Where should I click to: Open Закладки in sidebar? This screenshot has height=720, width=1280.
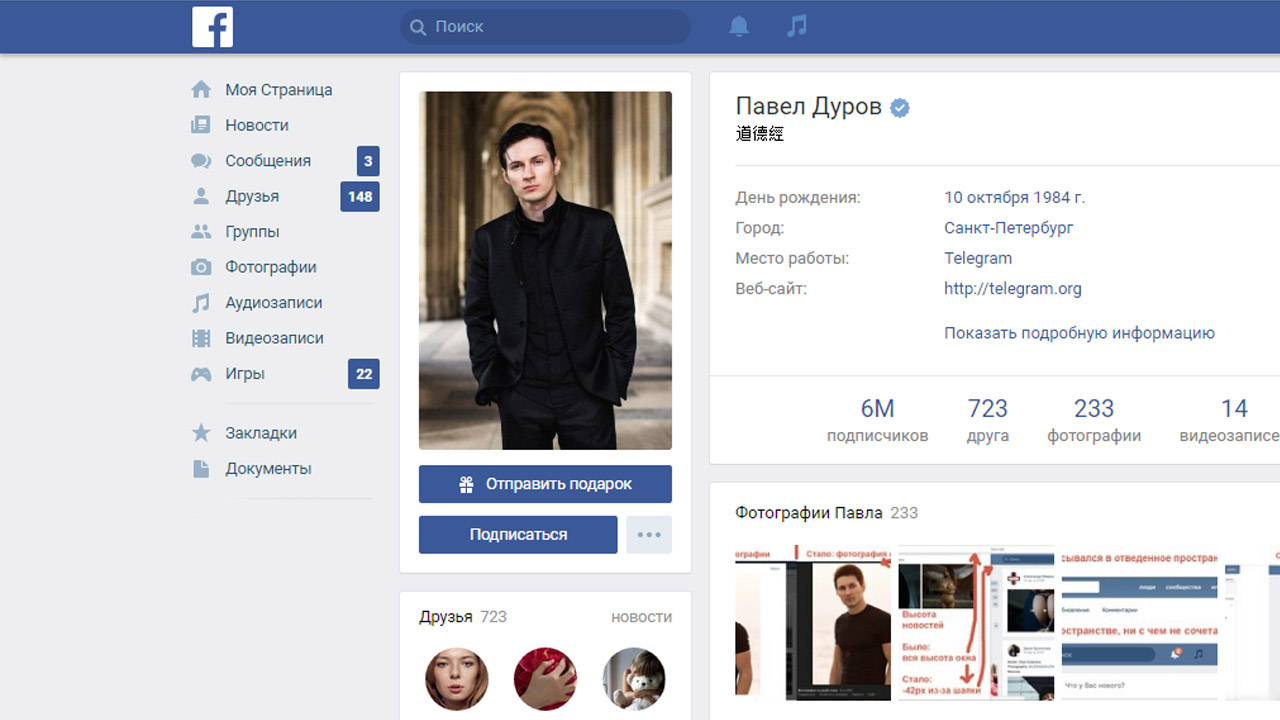261,433
